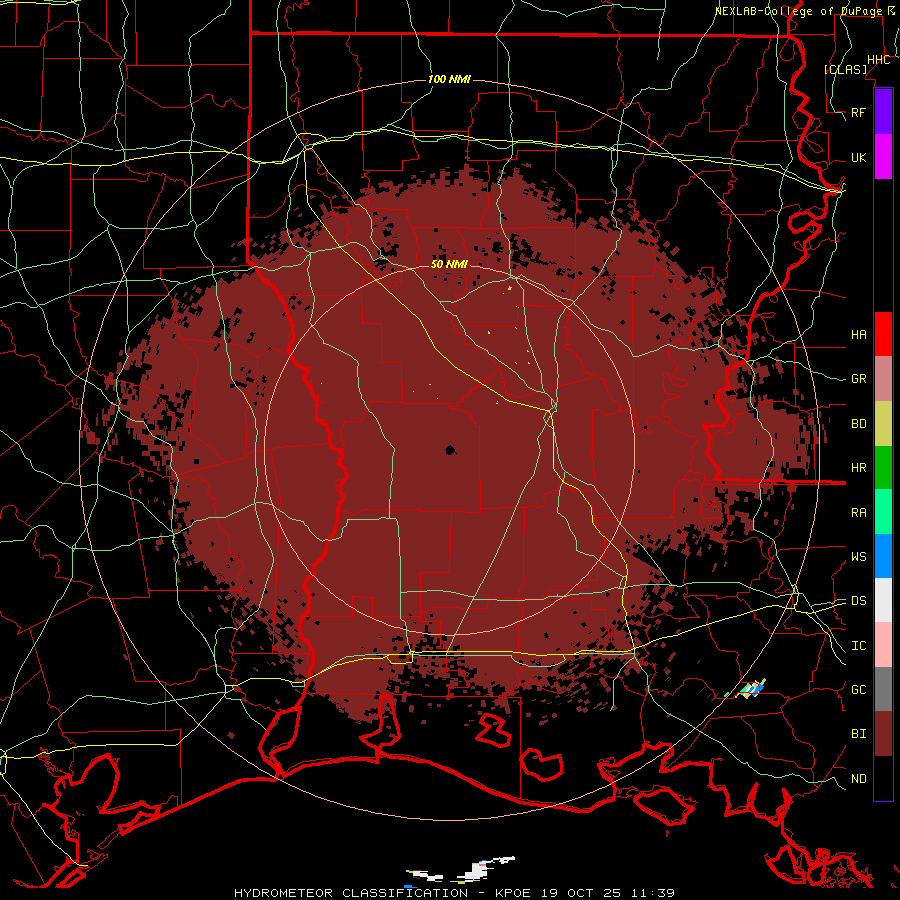Image resolution: width=900 pixels, height=900 pixels.
Task: Click the 'UK' legend label
Action: 858,158
